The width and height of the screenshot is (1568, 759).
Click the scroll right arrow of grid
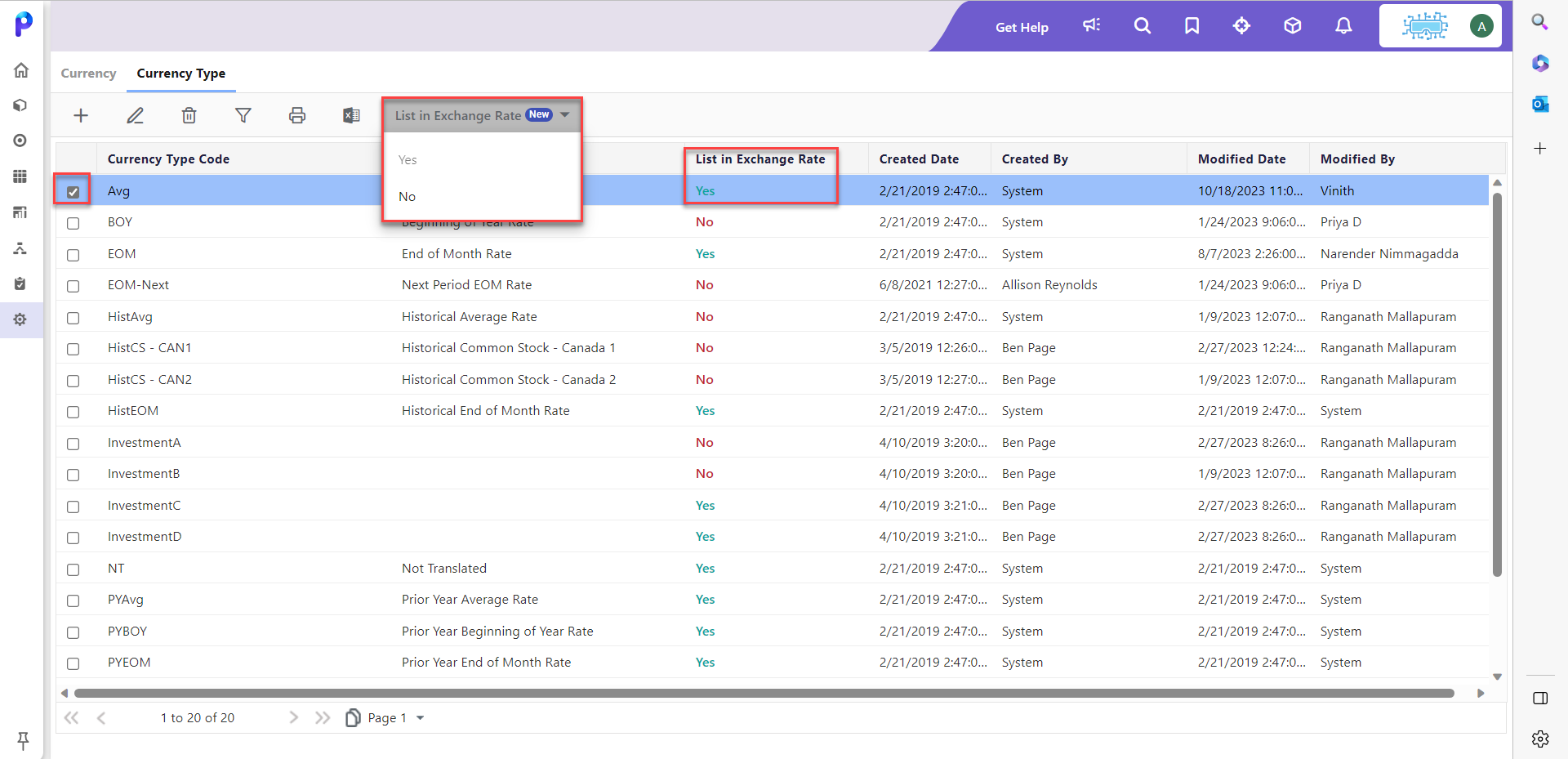pos(1481,694)
